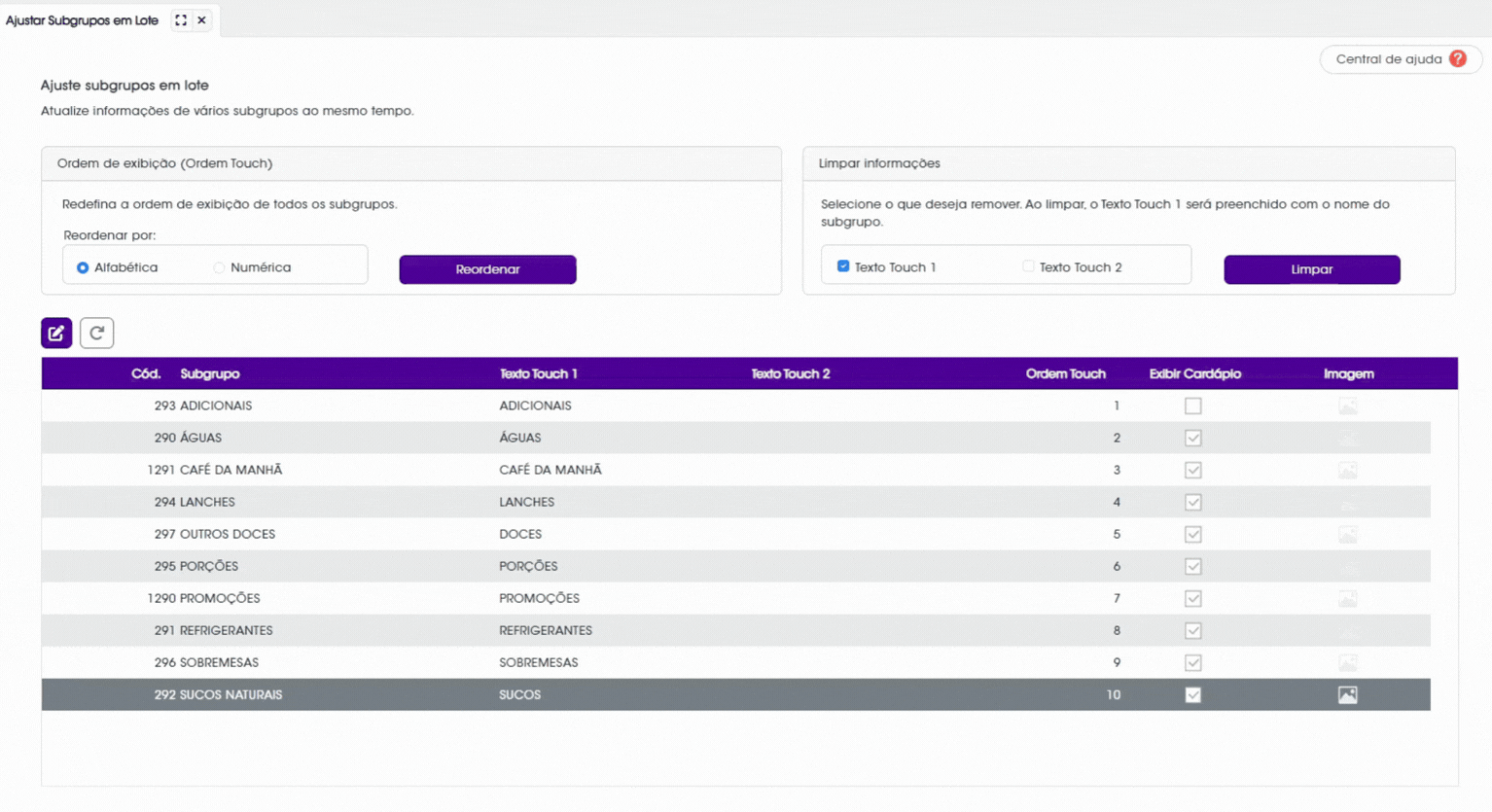Select the PROMOÇÕES subgroup row
This screenshot has height=812, width=1492.
[x=735, y=598]
